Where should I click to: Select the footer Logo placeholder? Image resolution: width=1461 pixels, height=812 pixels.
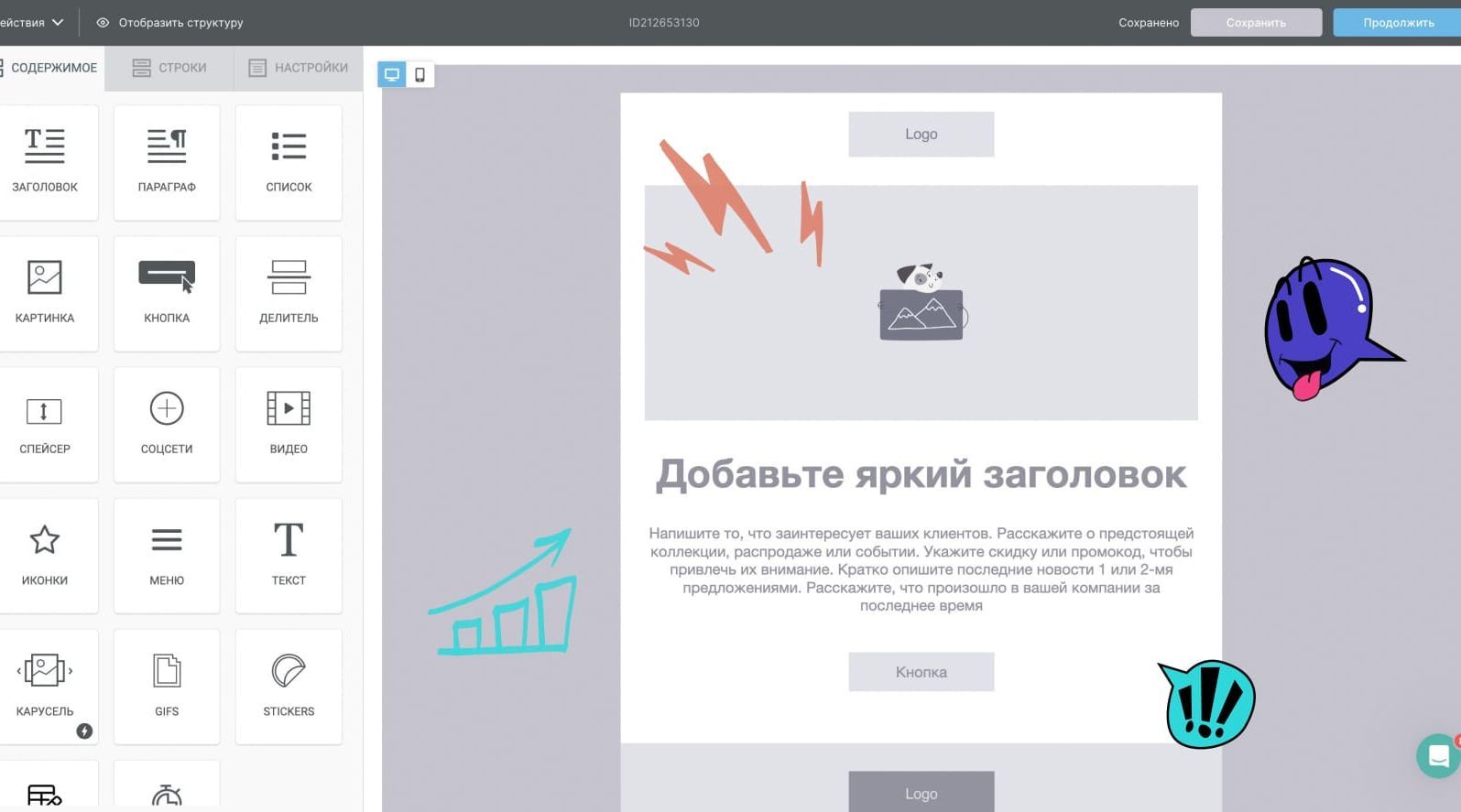[x=921, y=792]
